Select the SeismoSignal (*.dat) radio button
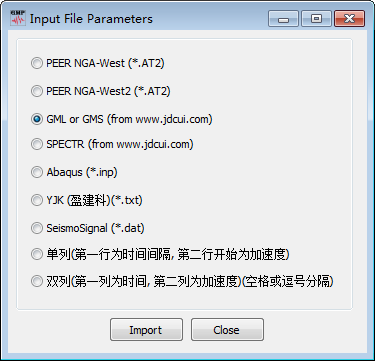Viewport: 375px width, 361px height. click(x=37, y=228)
